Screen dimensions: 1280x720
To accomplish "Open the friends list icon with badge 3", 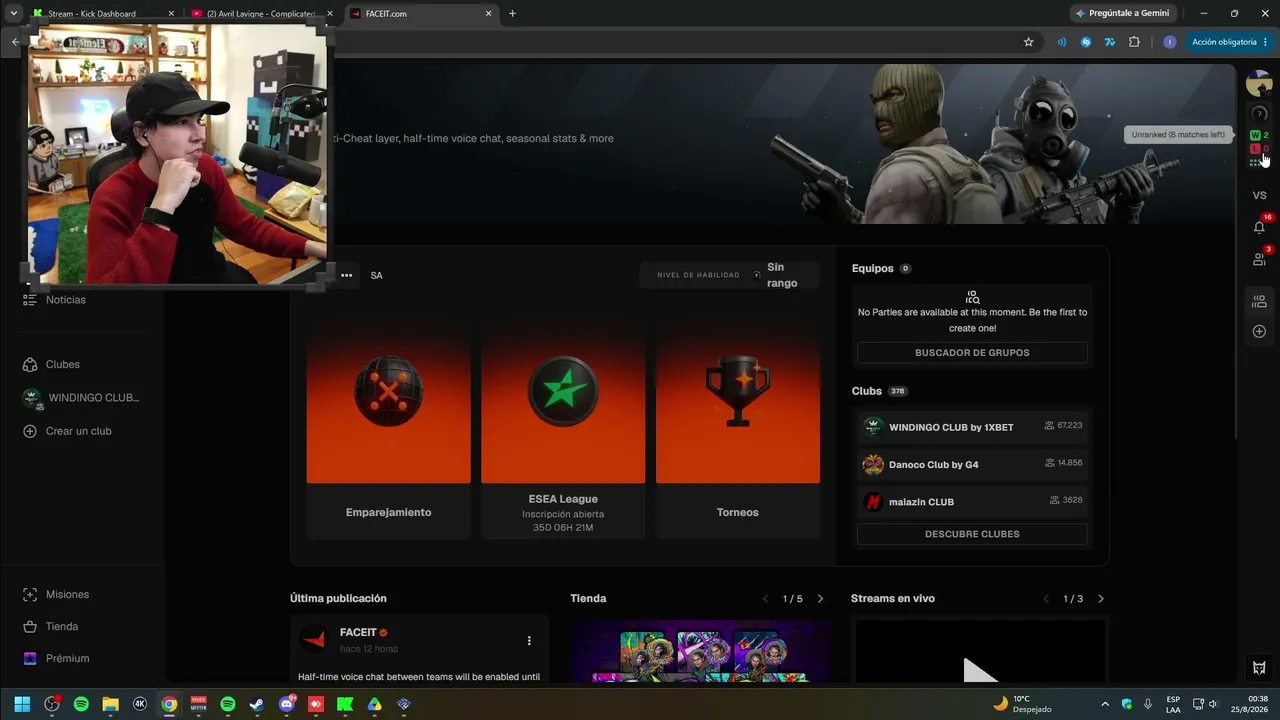I will (x=1259, y=259).
